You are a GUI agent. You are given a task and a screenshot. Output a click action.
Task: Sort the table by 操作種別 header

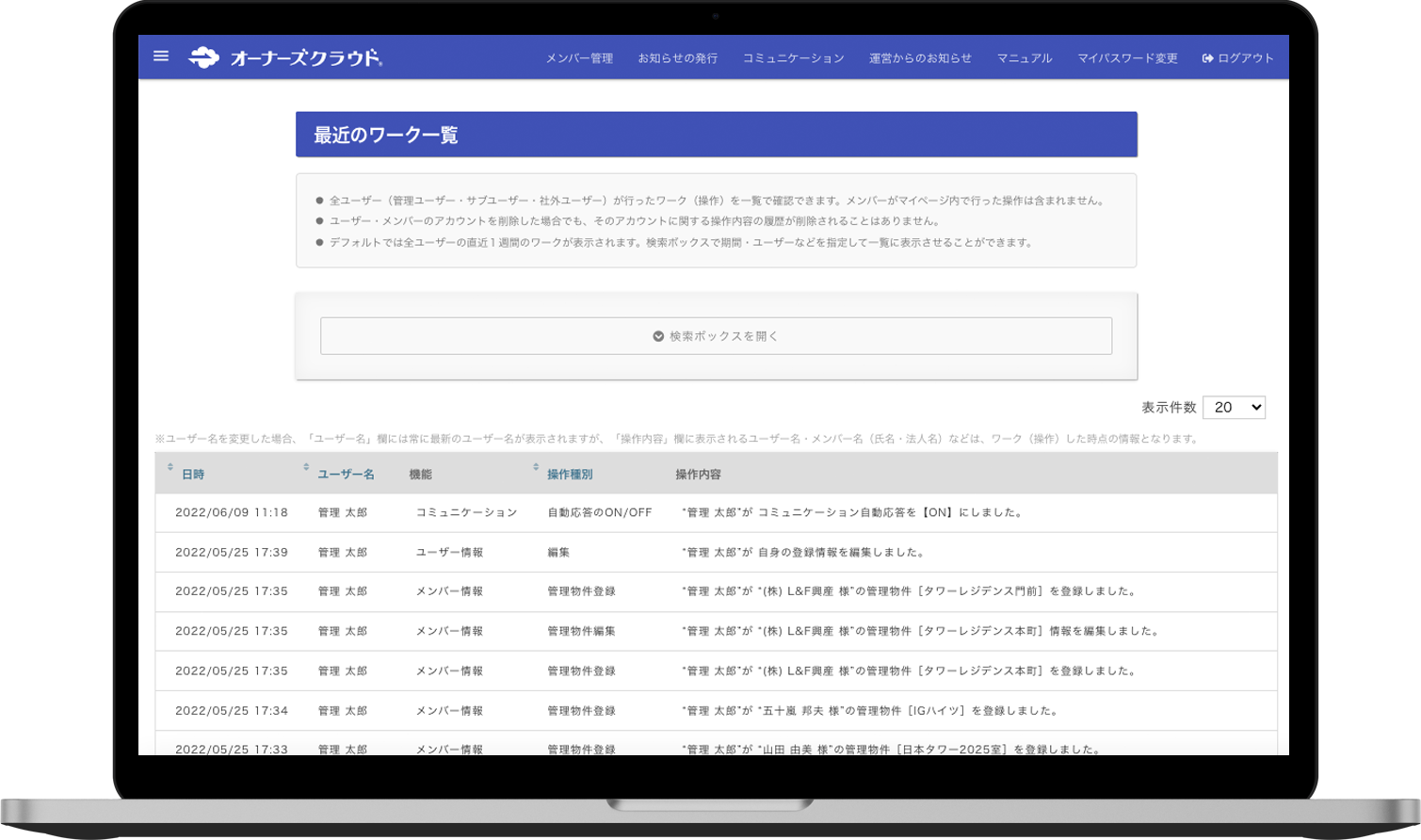[568, 475]
